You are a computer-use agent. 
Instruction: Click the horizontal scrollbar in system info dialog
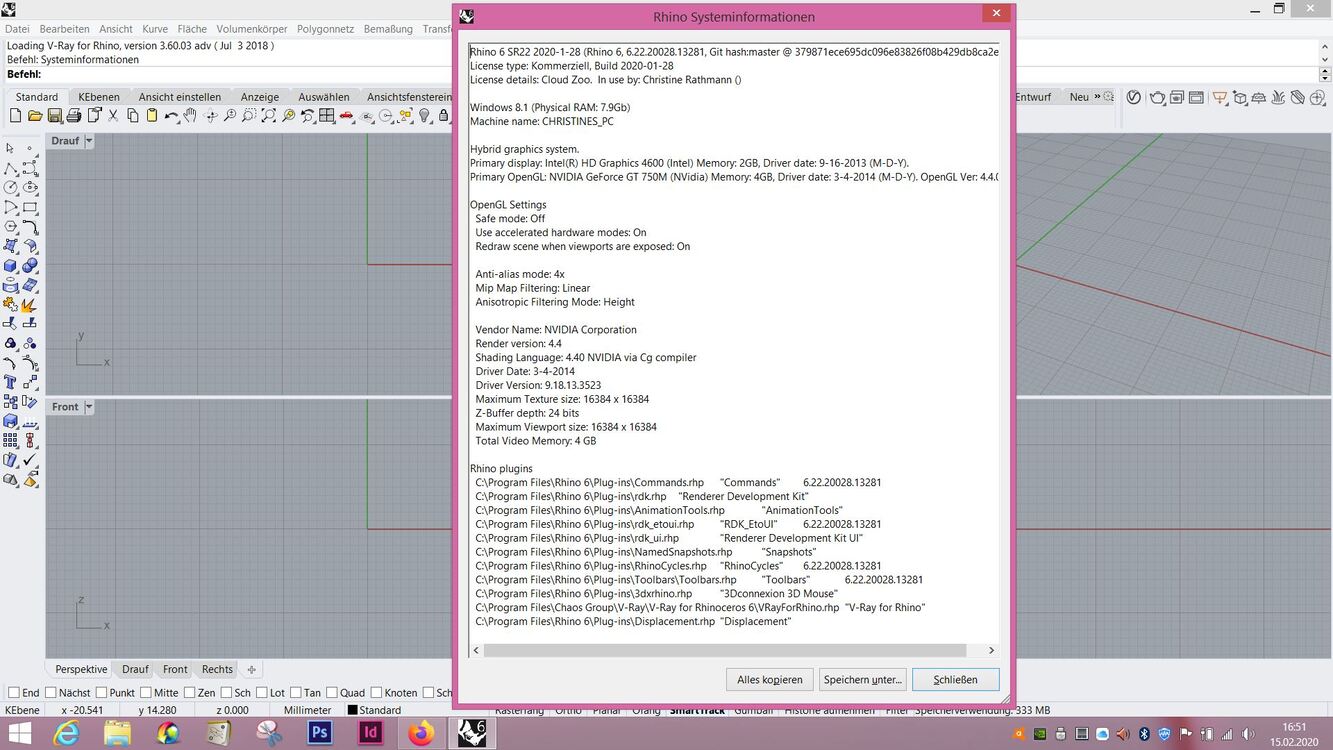(726, 650)
